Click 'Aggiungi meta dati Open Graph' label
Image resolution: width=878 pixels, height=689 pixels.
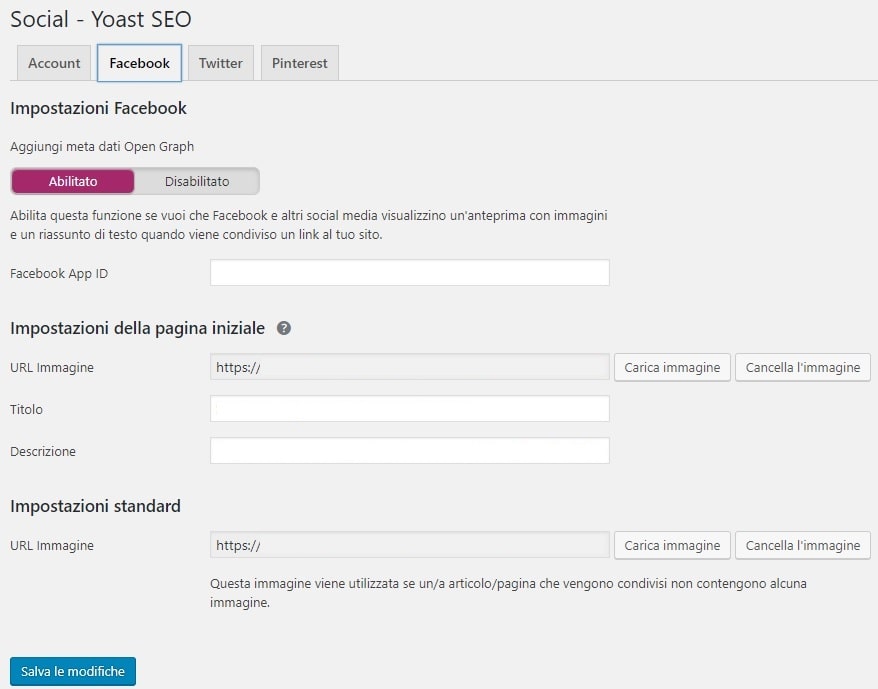pos(102,147)
